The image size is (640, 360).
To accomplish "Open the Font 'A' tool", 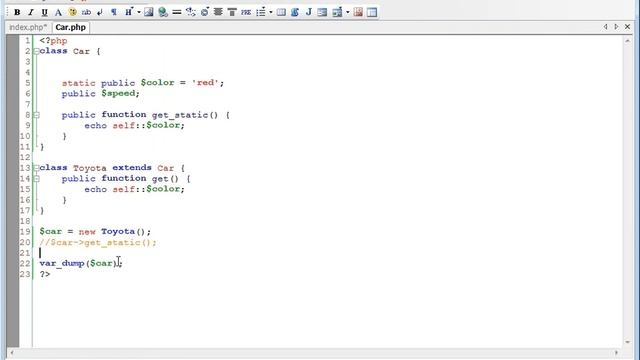I will 58,12.
